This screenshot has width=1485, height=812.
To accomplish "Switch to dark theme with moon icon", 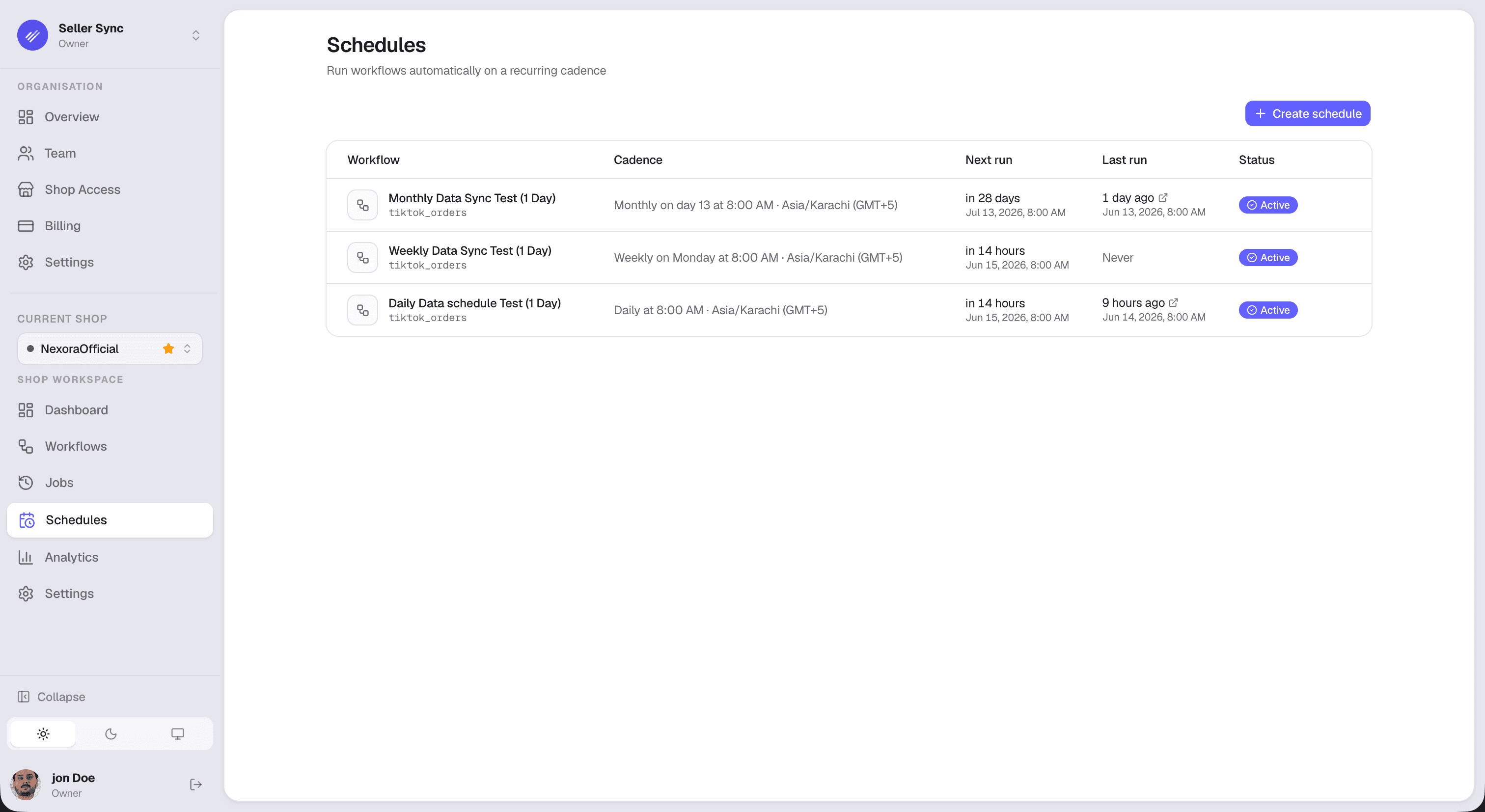I will (x=110, y=733).
